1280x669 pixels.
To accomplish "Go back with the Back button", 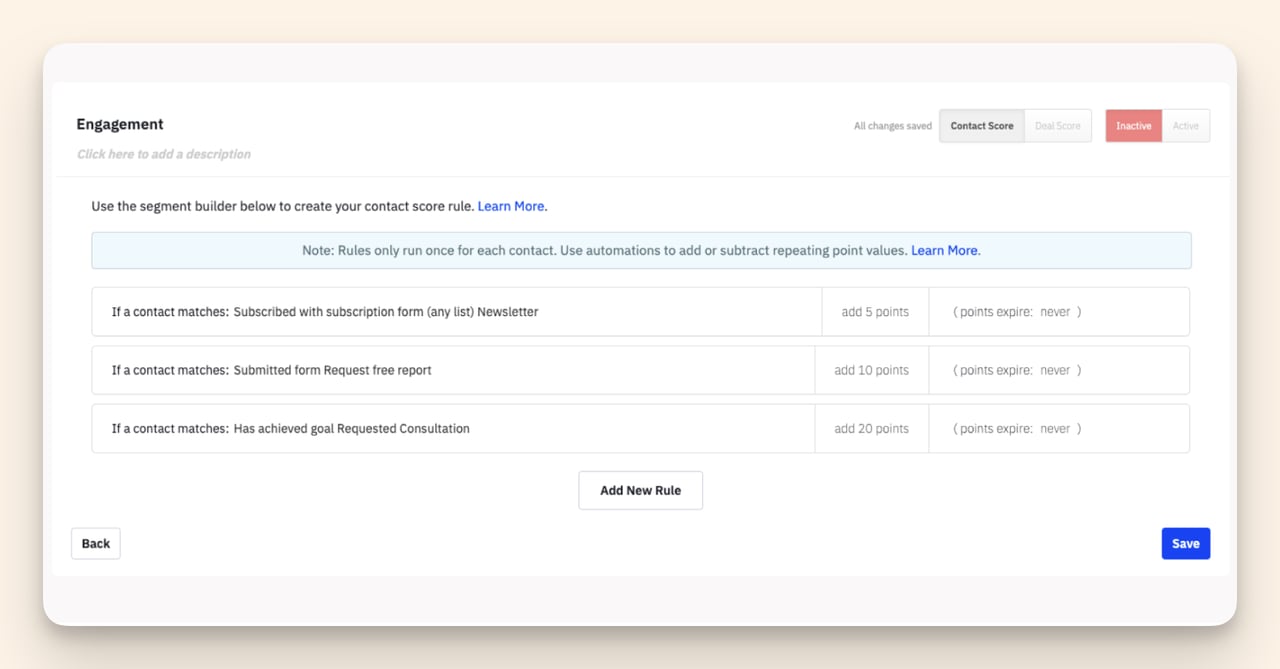I will [96, 543].
